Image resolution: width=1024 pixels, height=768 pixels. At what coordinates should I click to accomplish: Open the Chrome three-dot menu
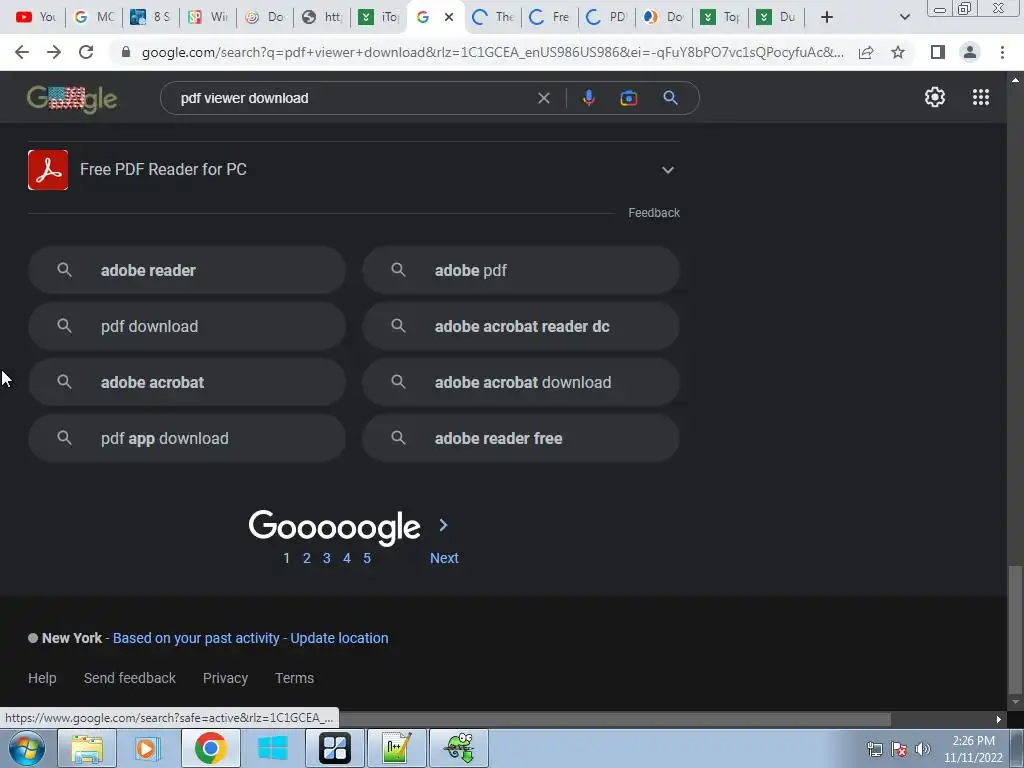tap(1002, 52)
